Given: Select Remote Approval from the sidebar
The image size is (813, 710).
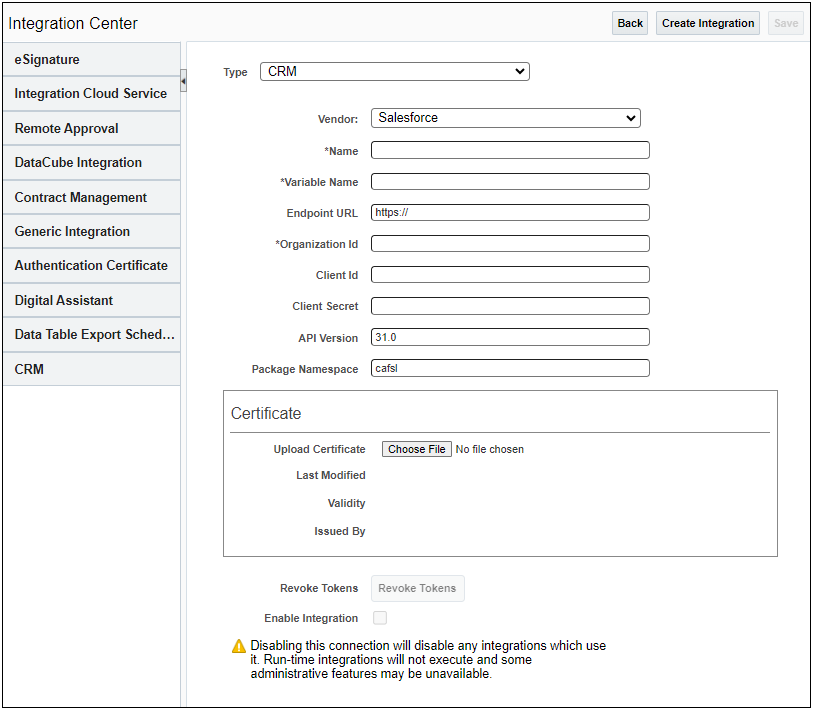Looking at the screenshot, I should point(65,128).
